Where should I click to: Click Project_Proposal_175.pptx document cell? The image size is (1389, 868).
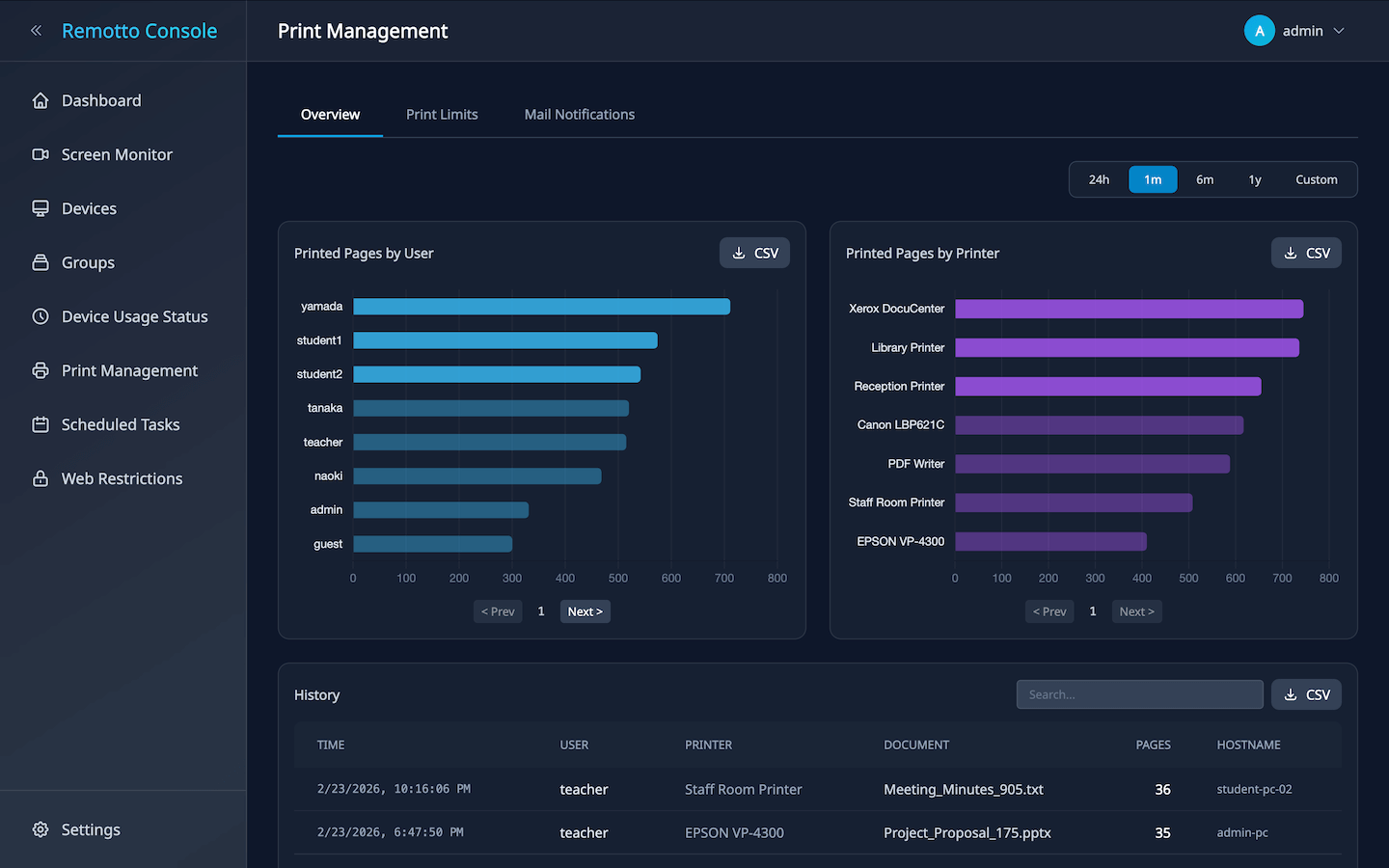click(967, 832)
